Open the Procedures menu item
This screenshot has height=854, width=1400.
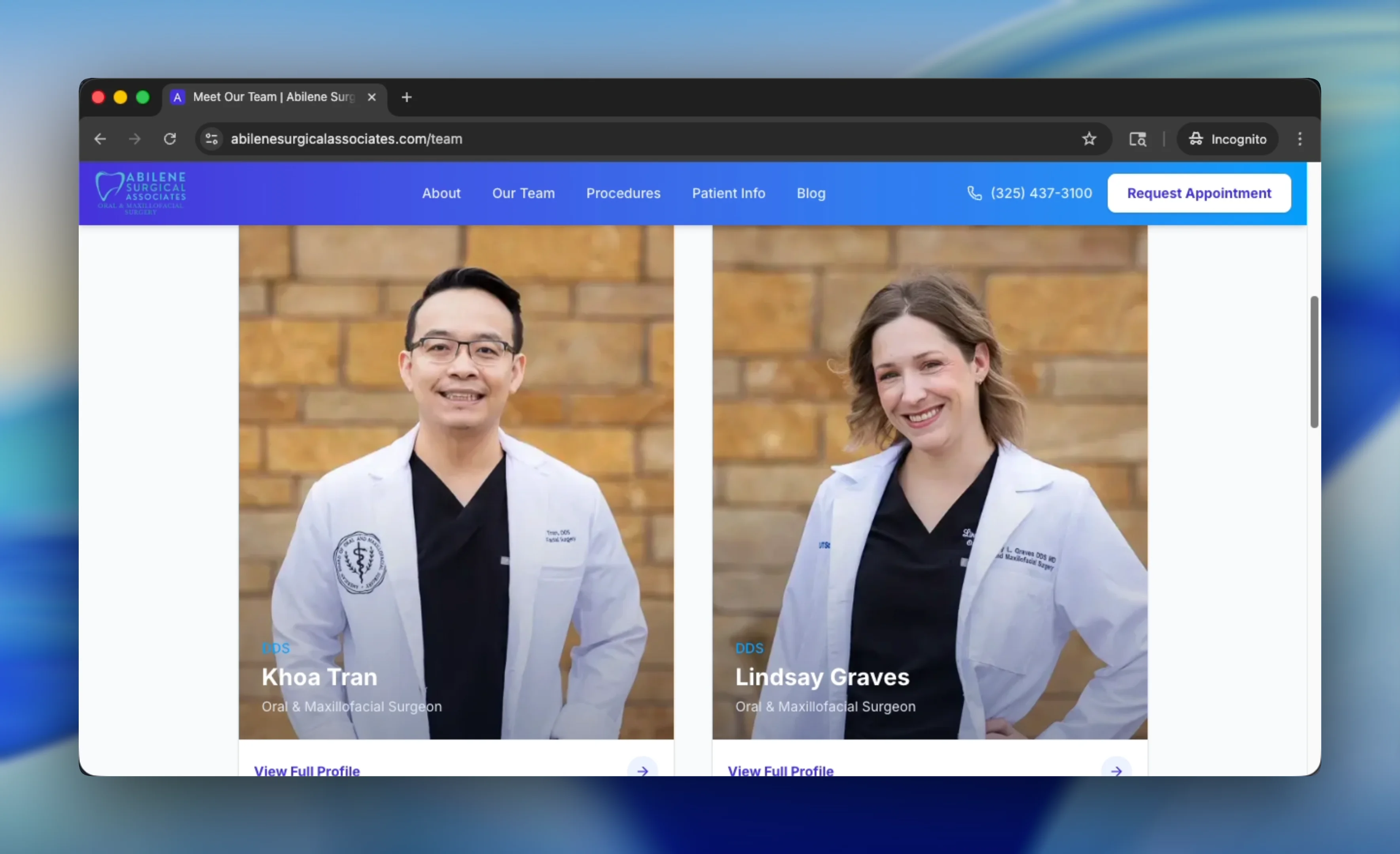coord(623,193)
